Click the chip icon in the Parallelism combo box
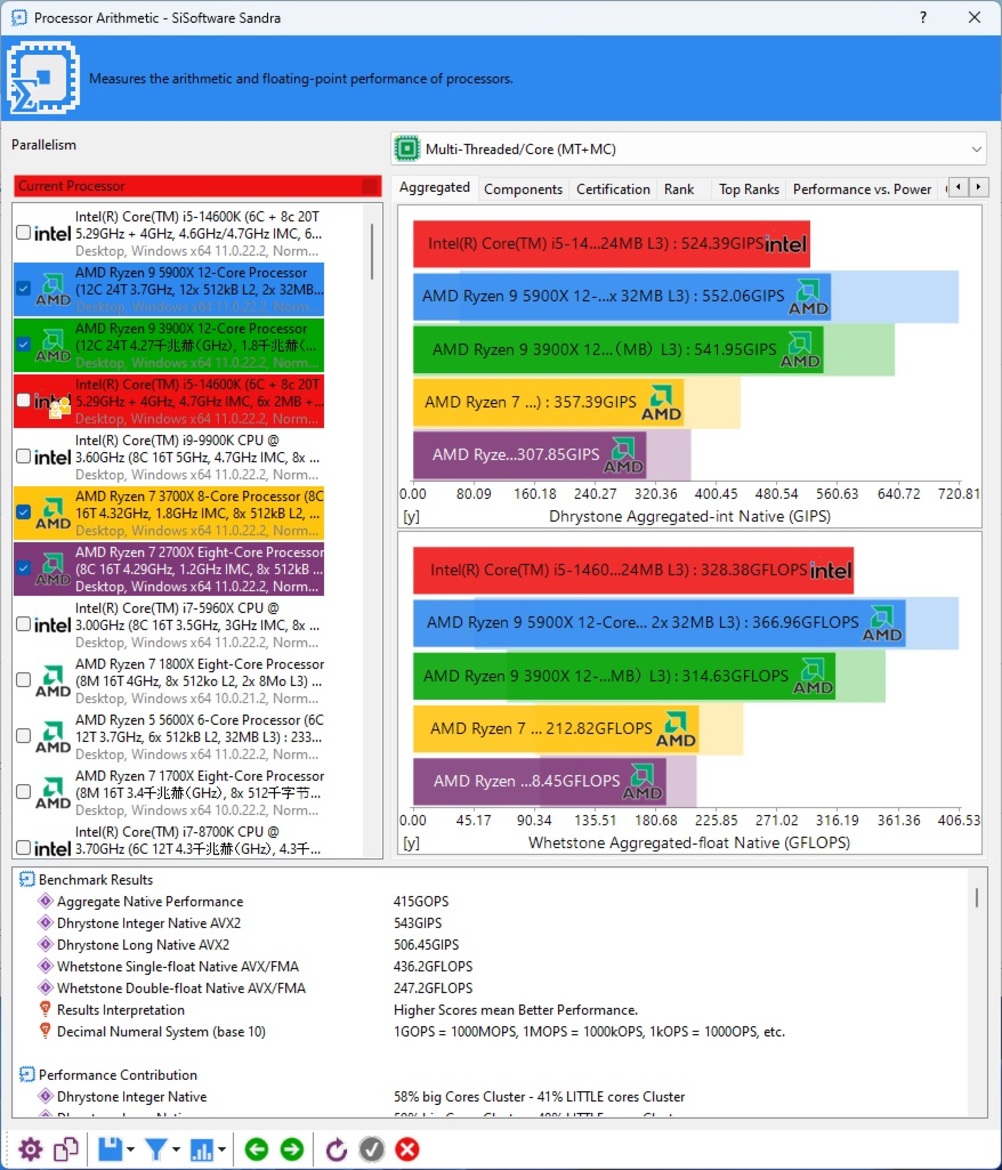This screenshot has width=1002, height=1170. (407, 148)
